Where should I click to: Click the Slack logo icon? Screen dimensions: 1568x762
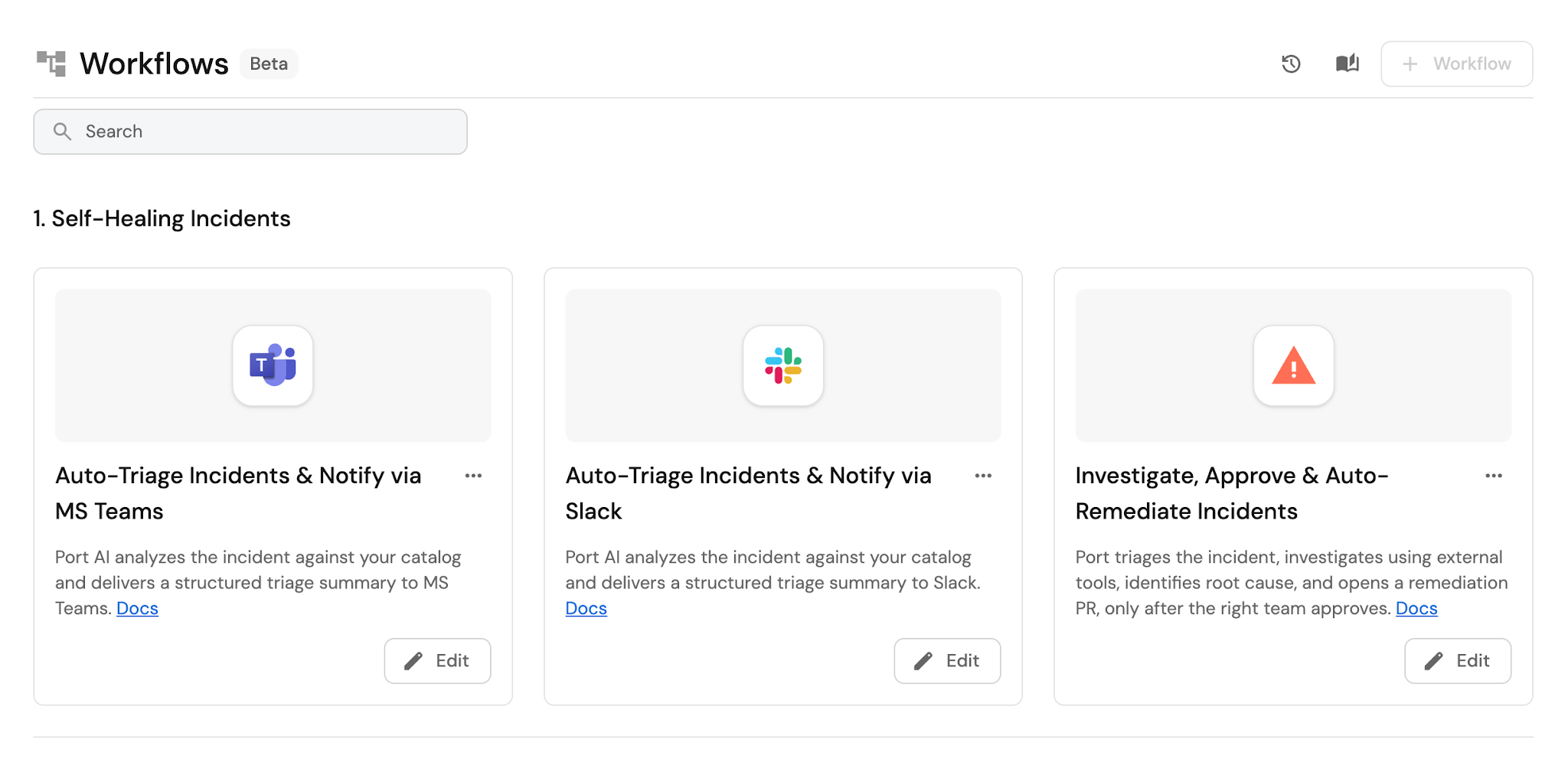pyautogui.click(x=783, y=365)
